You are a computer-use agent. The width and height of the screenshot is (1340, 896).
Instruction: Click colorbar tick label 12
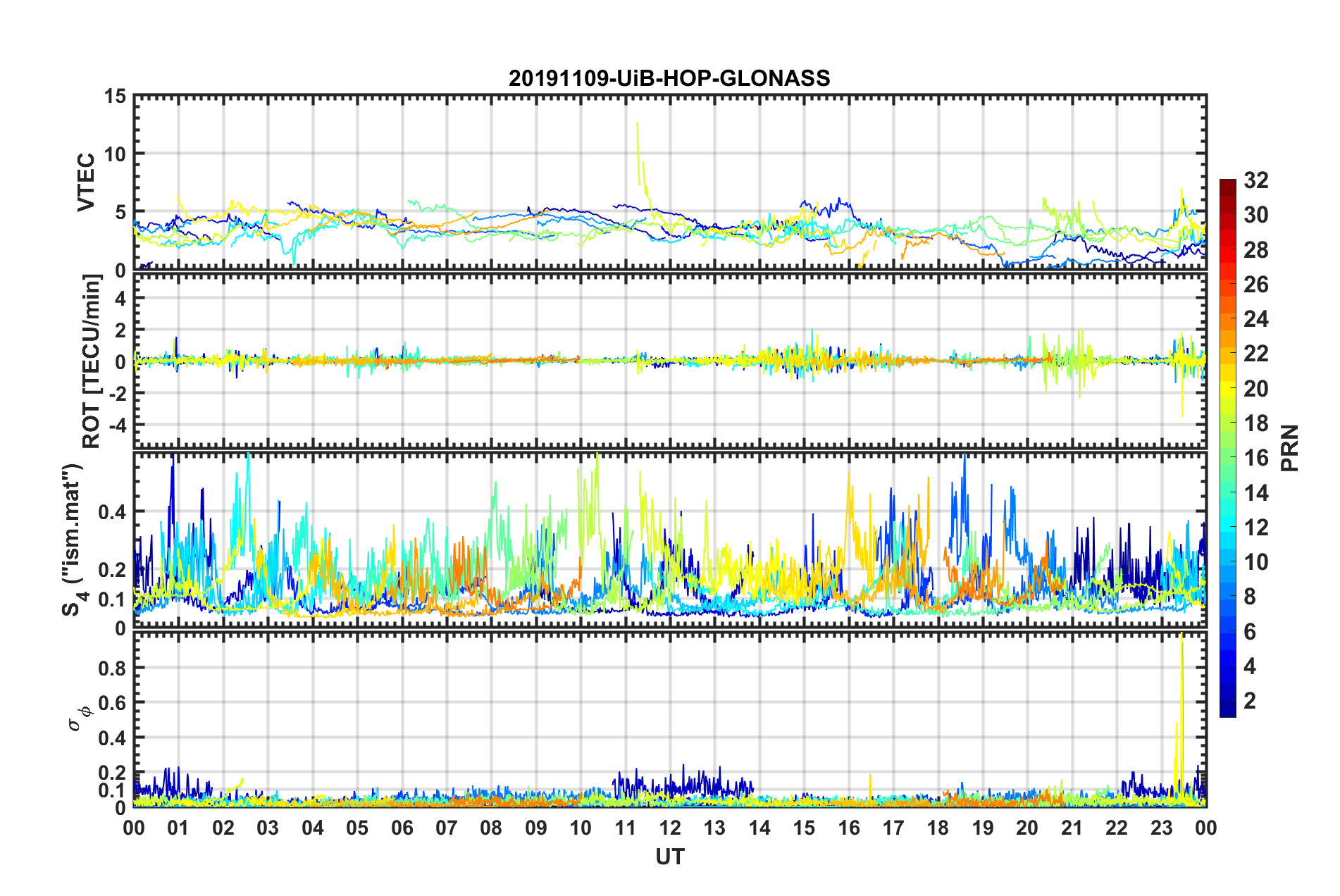pyautogui.click(x=1255, y=527)
